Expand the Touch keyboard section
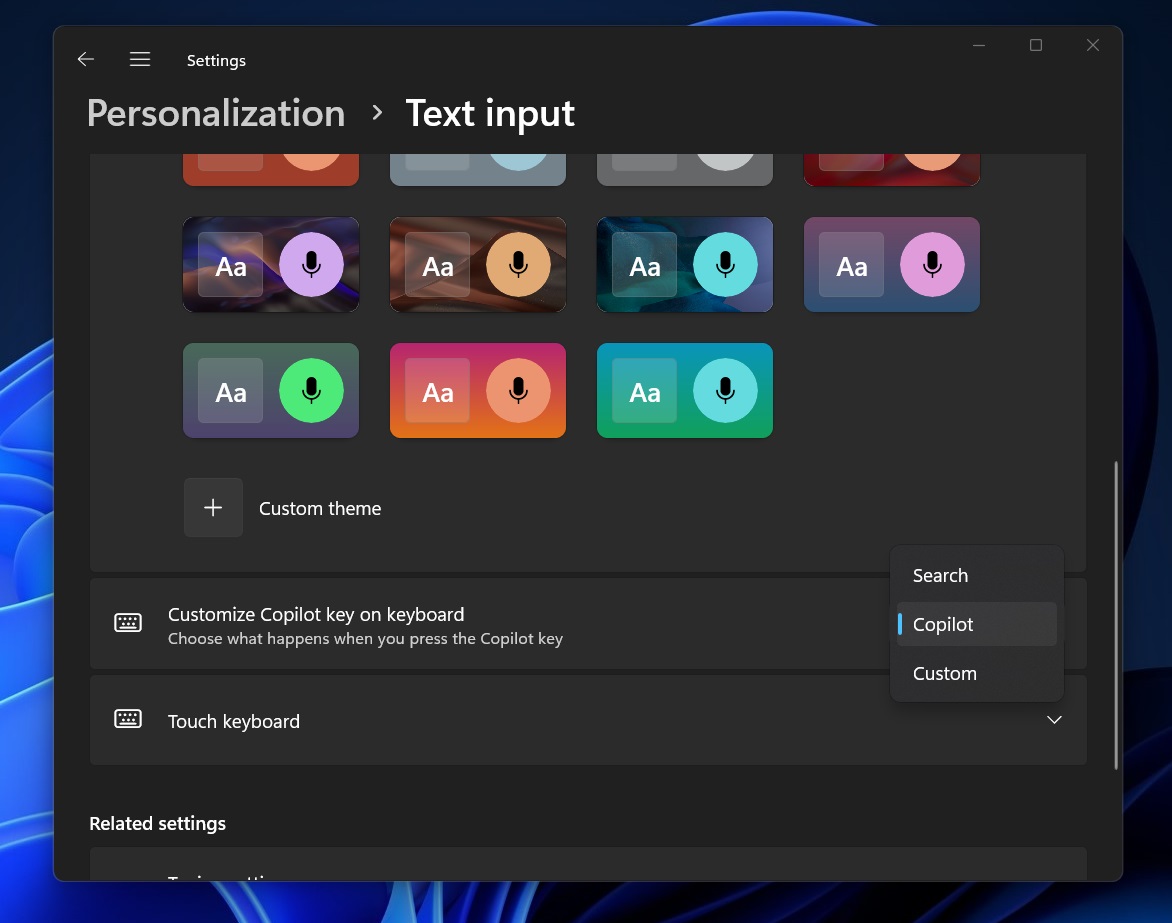The width and height of the screenshot is (1172, 923). 1054,720
